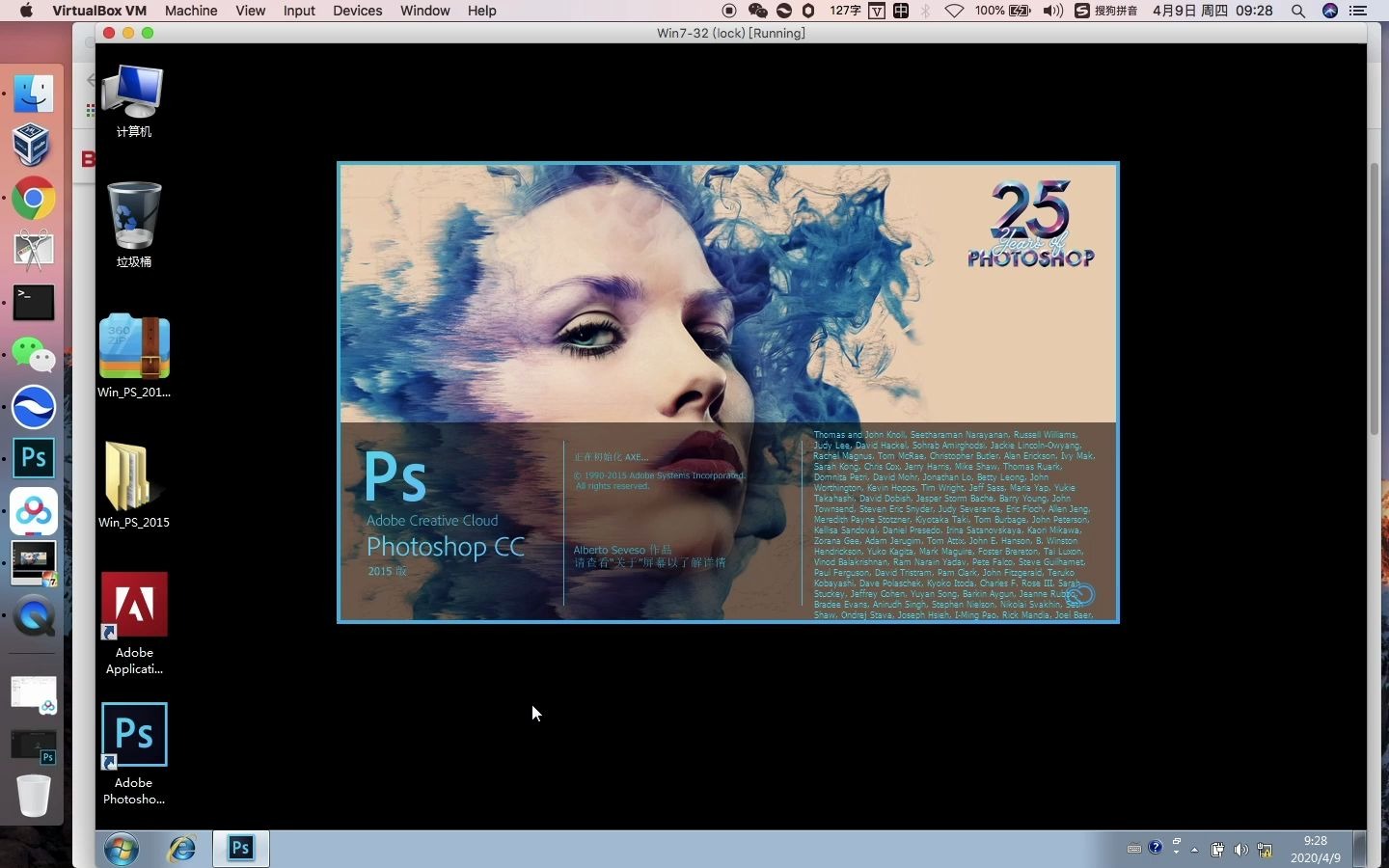1389x868 pixels.
Task: Open the Finder icon in the Dock
Action: [33, 94]
